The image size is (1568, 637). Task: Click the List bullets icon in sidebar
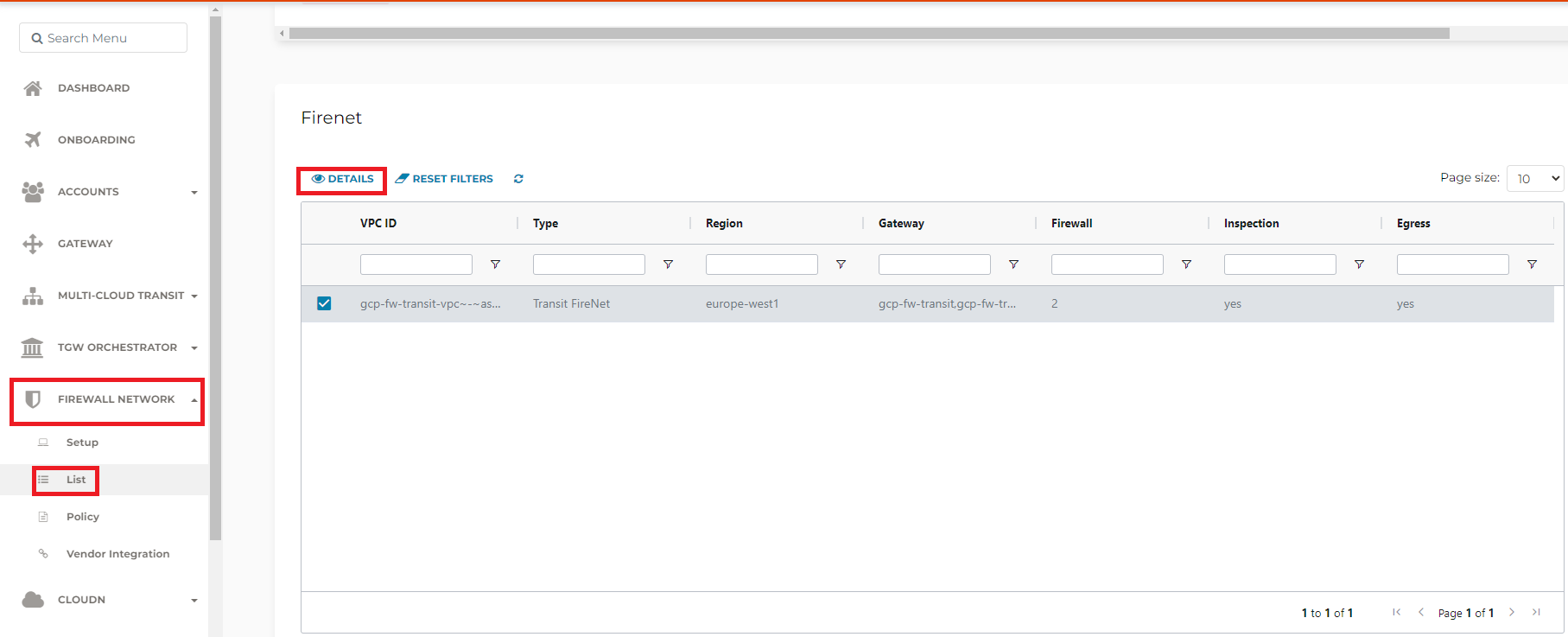click(43, 480)
